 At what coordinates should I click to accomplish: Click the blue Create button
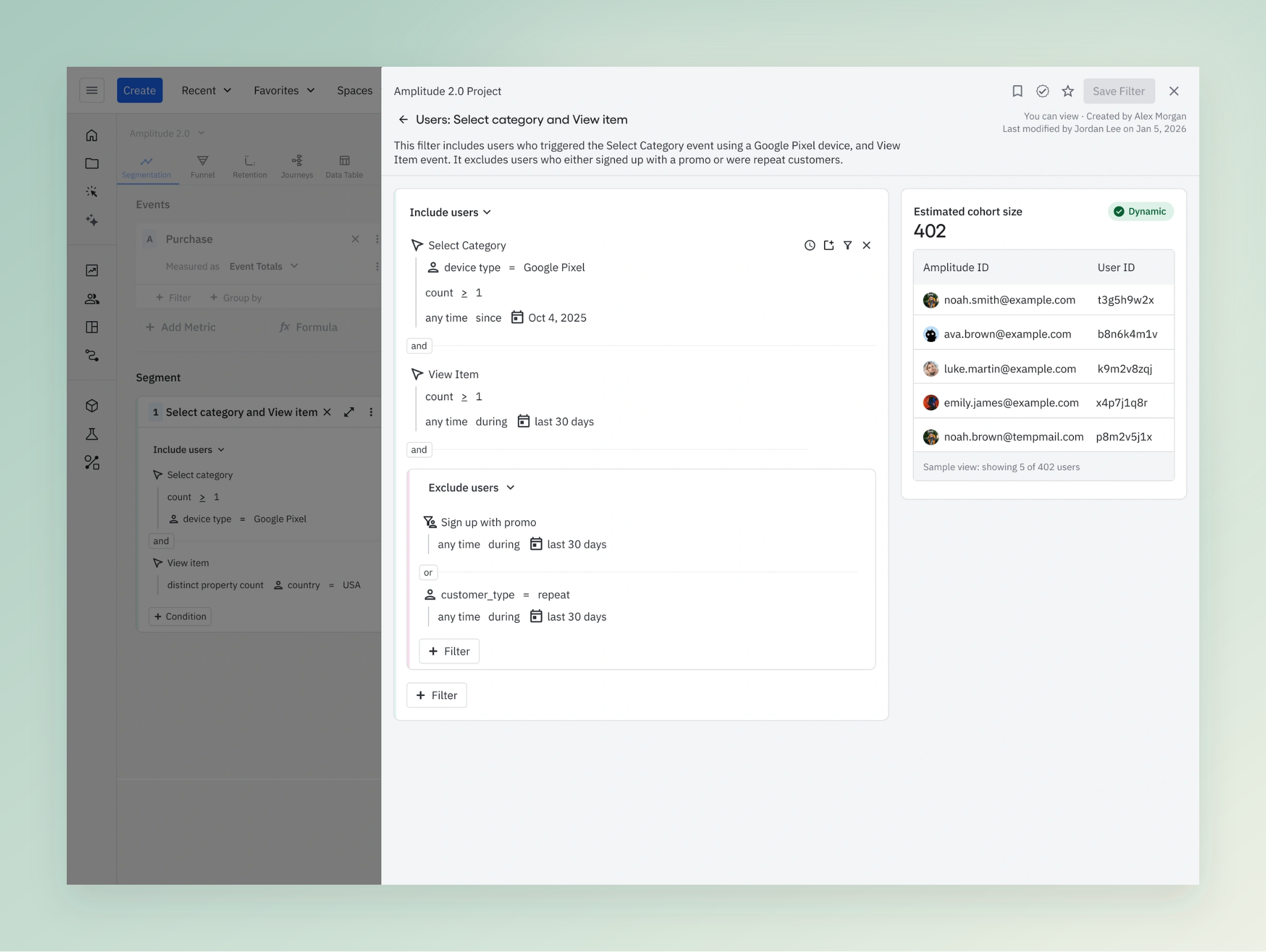tap(139, 90)
